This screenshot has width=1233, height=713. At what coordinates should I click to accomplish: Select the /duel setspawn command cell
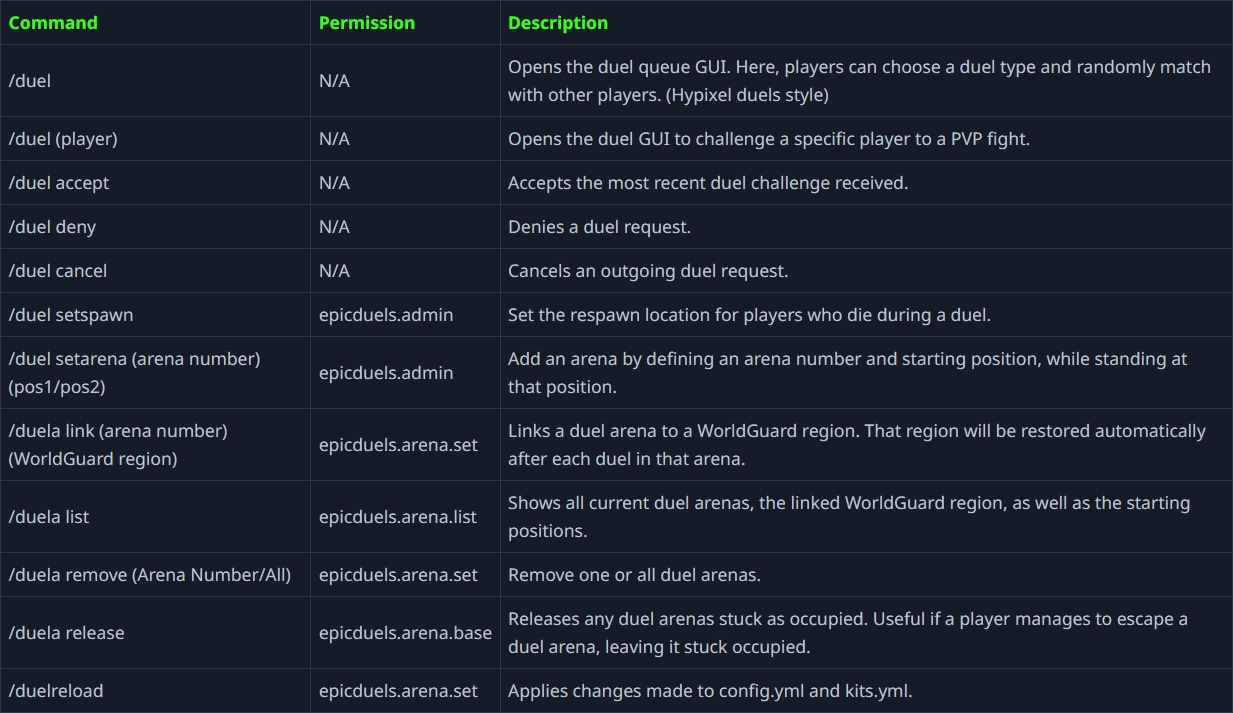(x=71, y=315)
